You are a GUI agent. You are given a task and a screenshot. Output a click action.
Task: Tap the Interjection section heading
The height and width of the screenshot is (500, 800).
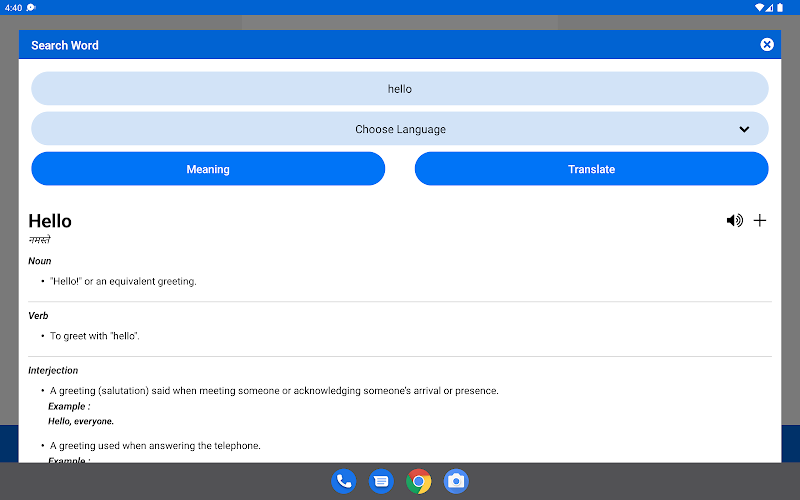point(53,371)
